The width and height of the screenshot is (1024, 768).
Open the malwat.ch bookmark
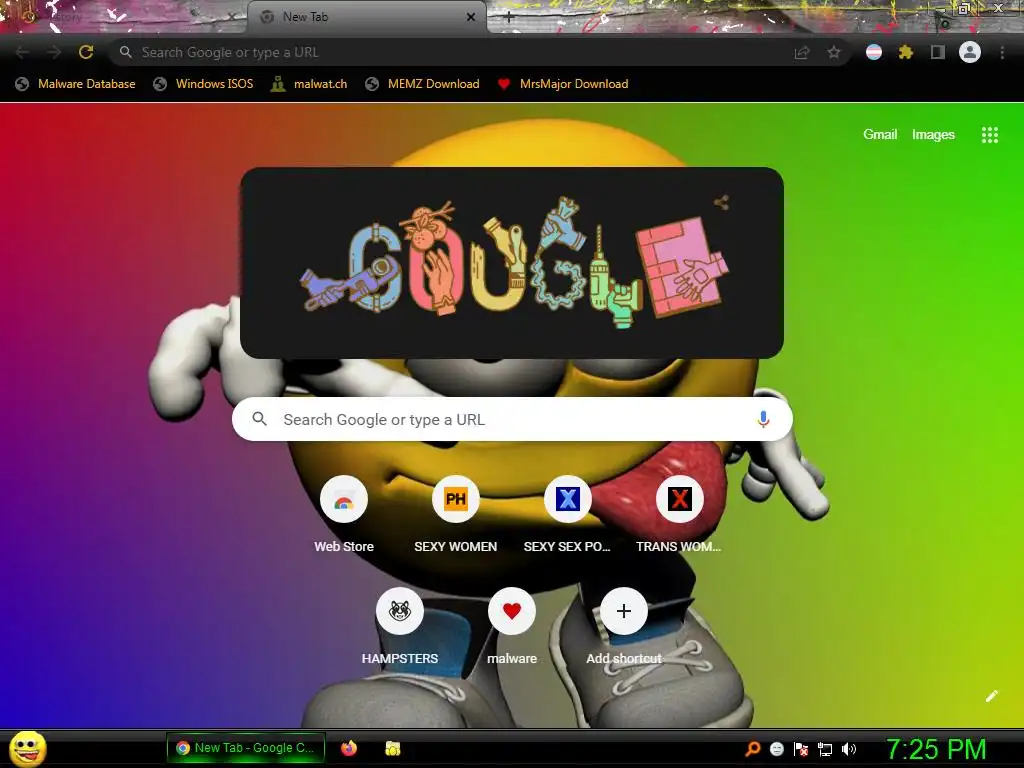click(310, 84)
